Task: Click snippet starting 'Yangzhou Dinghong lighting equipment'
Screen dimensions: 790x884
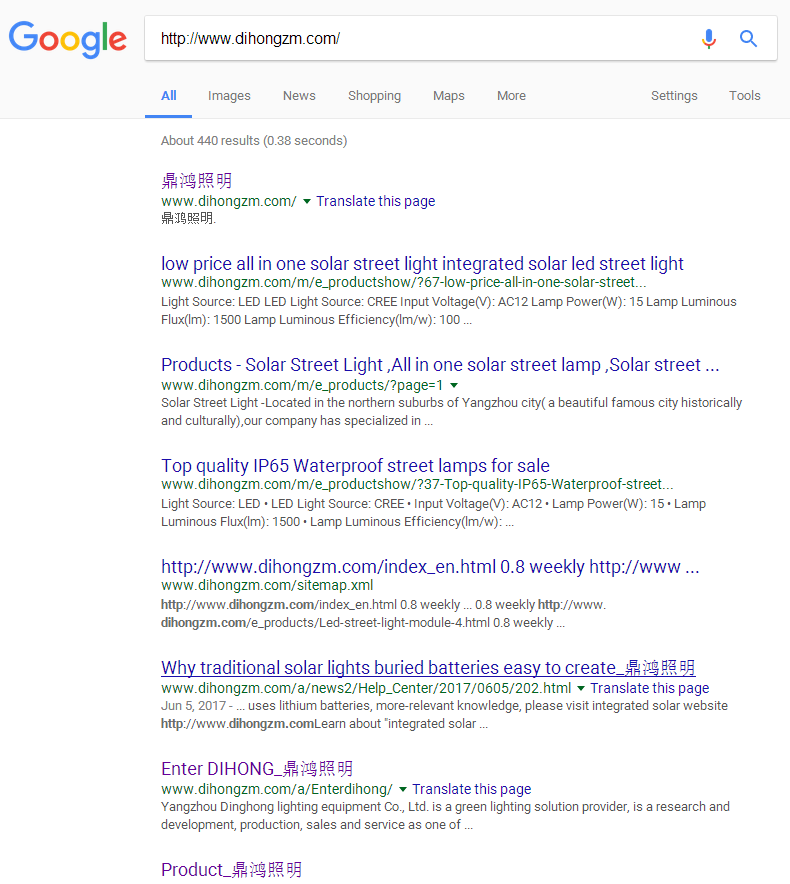Action: click(445, 815)
